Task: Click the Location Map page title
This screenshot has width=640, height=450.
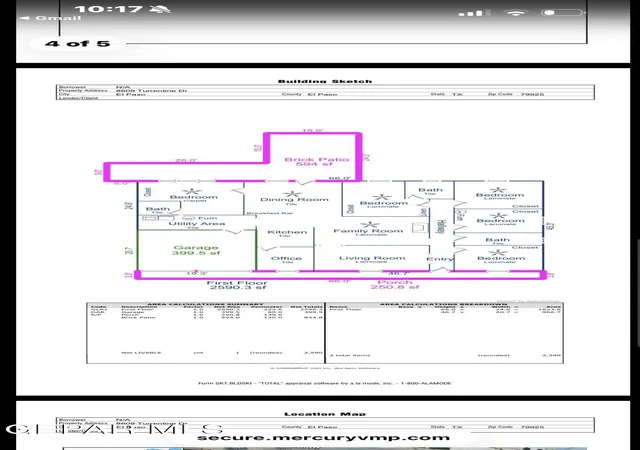Action: [x=325, y=414]
